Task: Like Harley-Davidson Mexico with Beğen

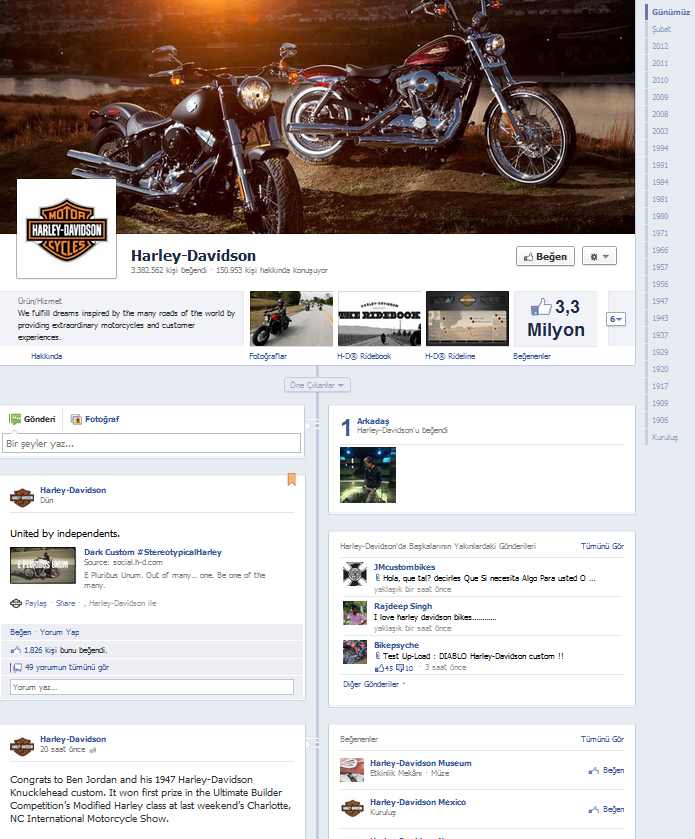Action: pyautogui.click(x=607, y=810)
